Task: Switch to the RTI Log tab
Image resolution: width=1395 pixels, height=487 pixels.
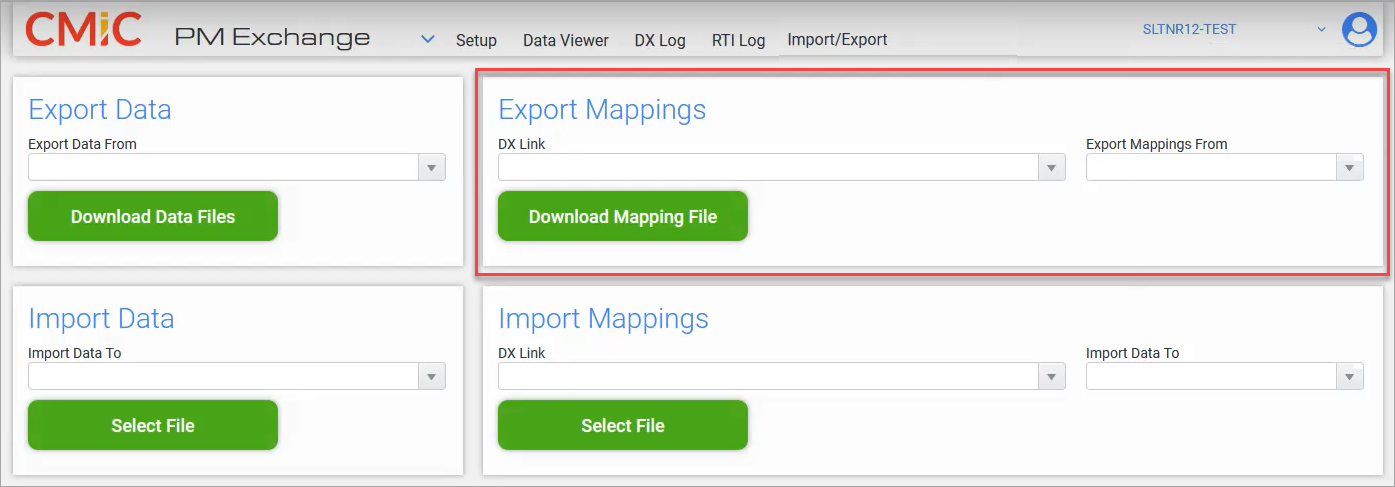Action: [x=738, y=41]
